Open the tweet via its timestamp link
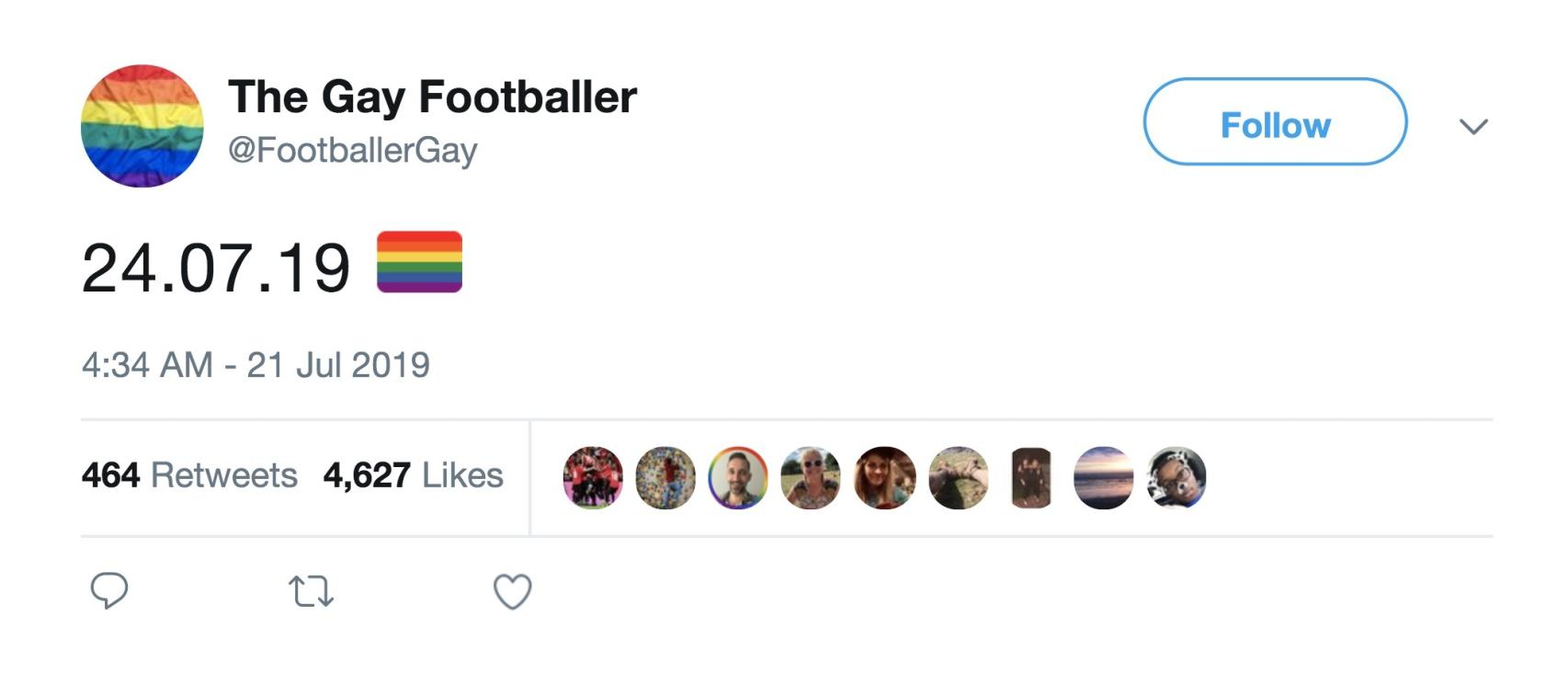 [256, 364]
